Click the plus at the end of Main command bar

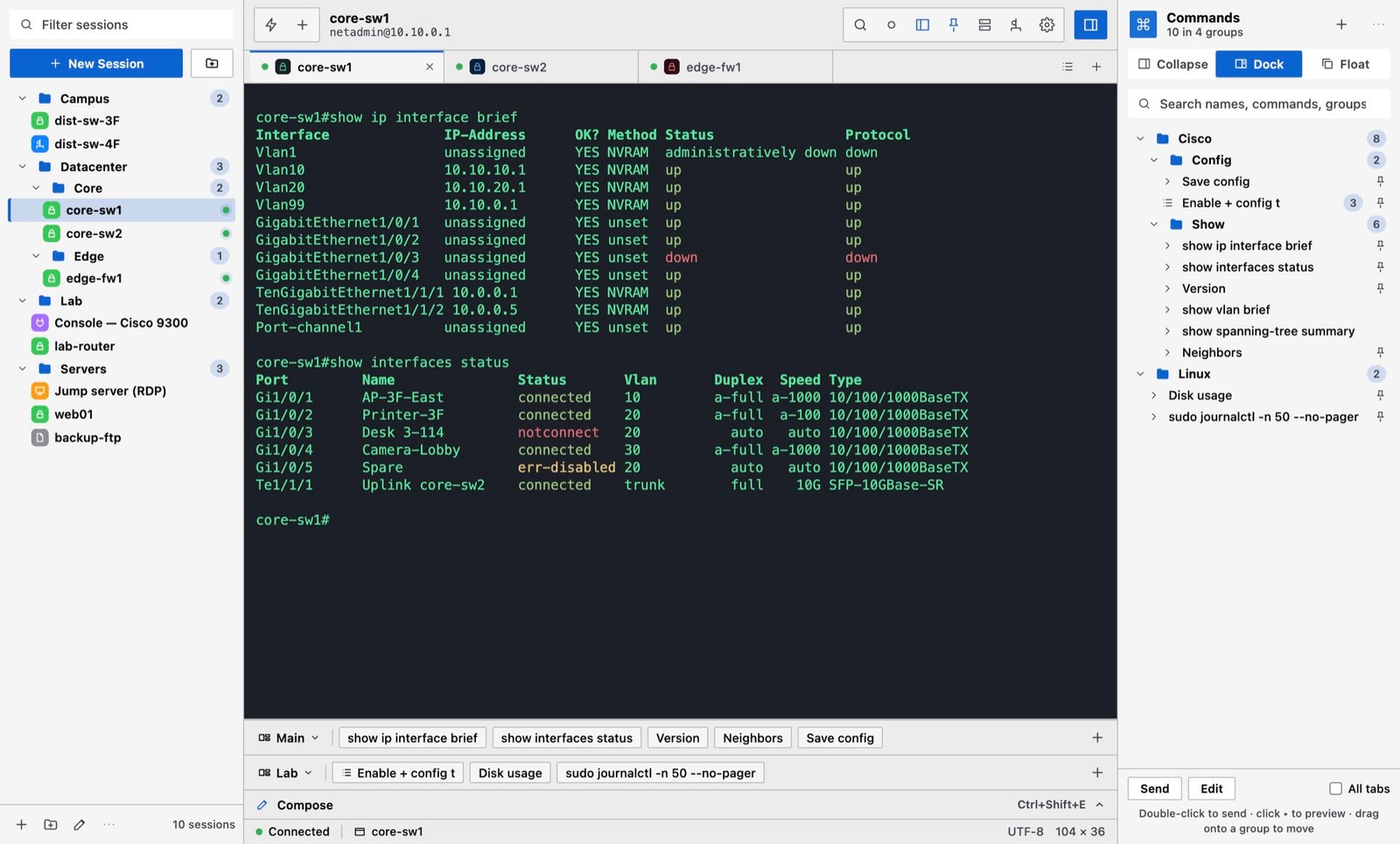point(1097,737)
